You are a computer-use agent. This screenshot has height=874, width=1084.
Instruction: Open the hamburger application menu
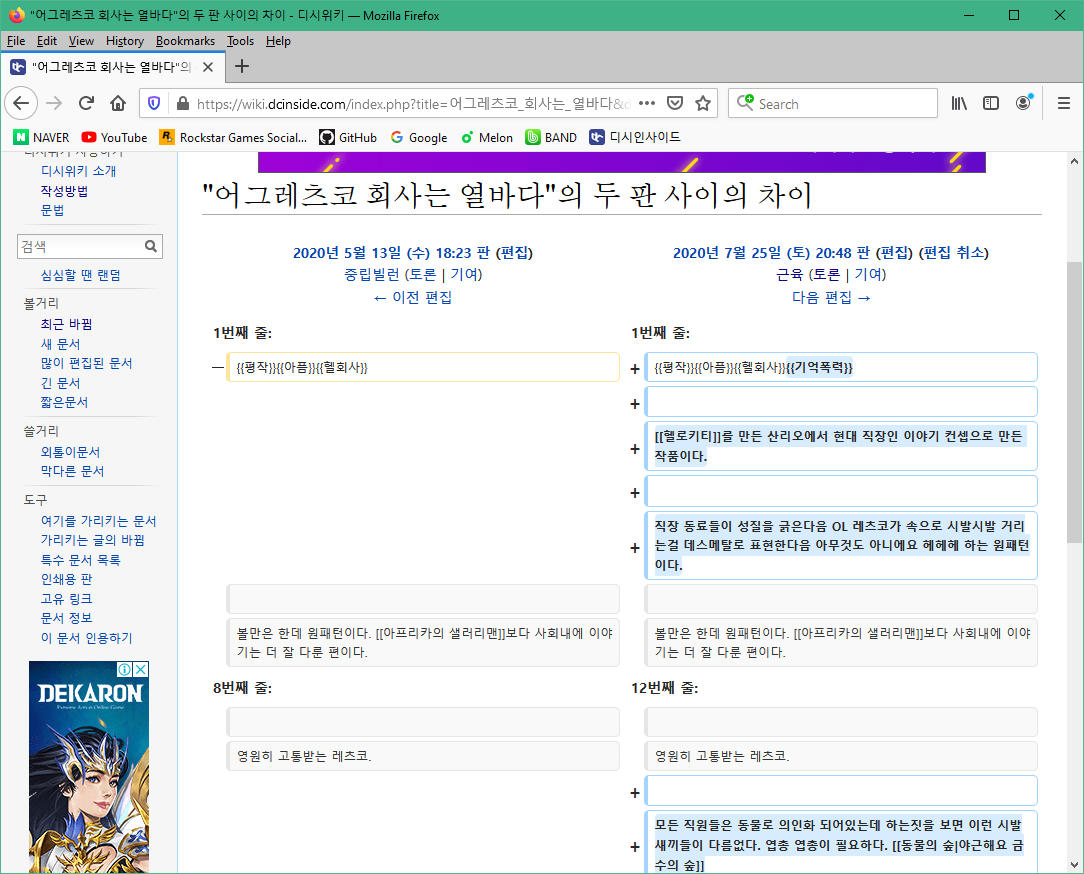click(x=1064, y=103)
